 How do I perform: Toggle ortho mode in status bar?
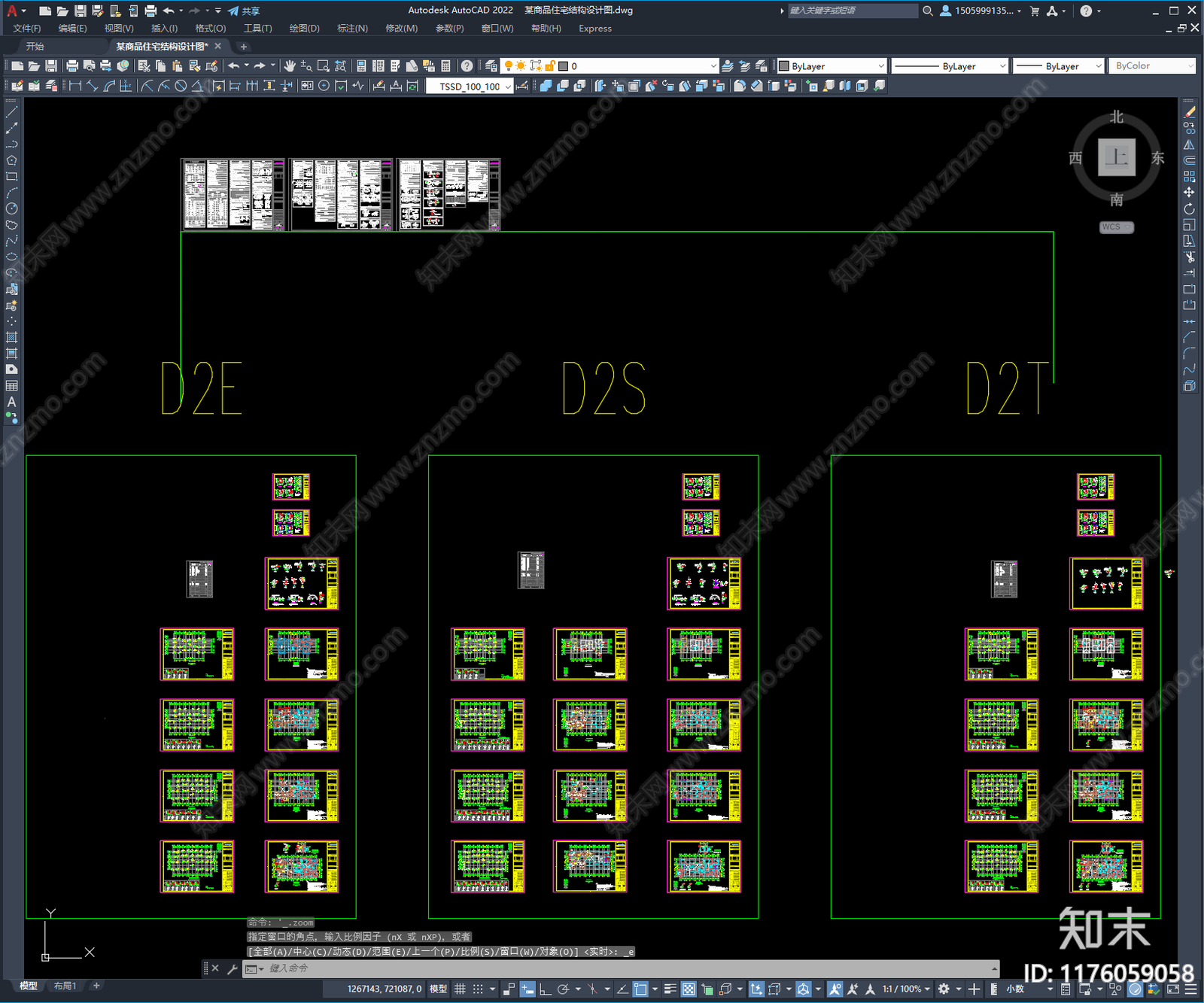(546, 989)
